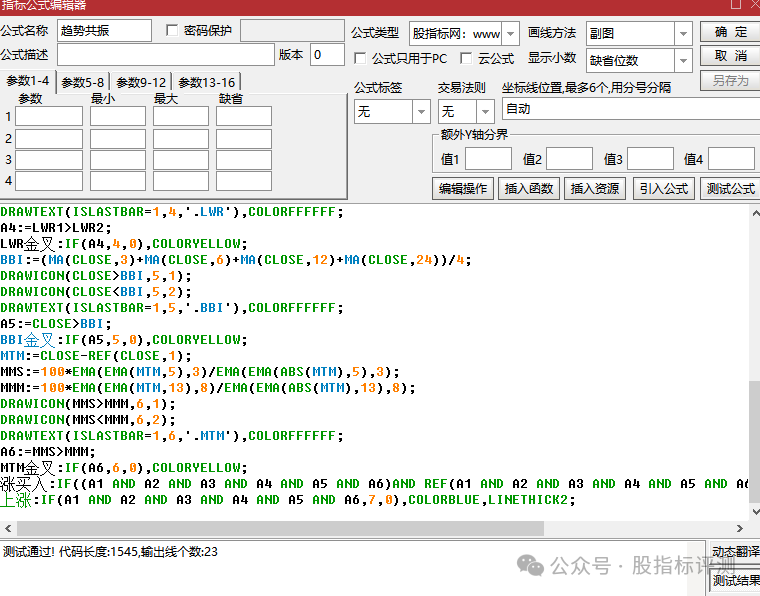The width and height of the screenshot is (760, 596).
Task: Click the horizontal scrollbar left arrow
Action: 8,528
